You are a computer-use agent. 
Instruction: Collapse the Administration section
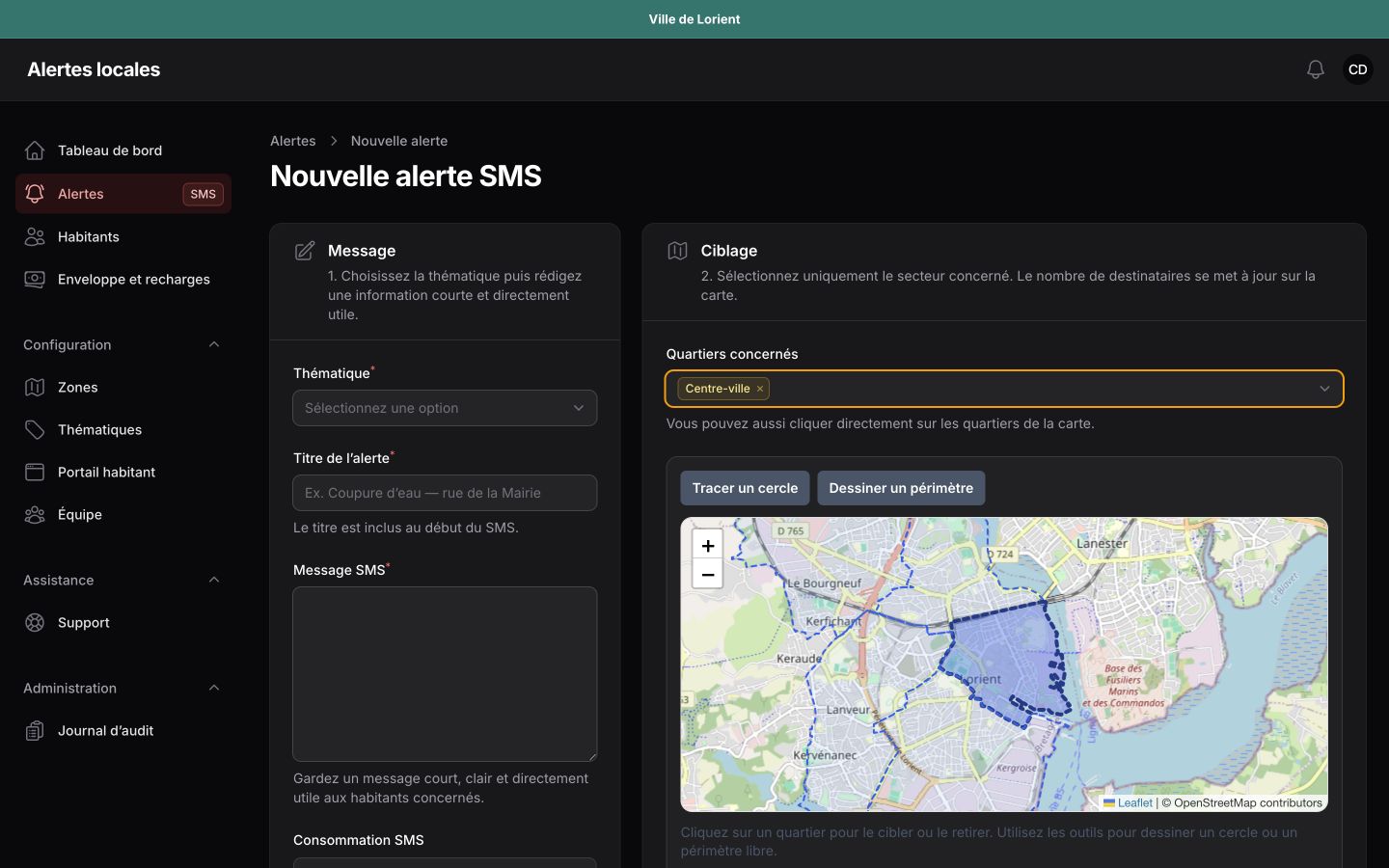point(214,688)
